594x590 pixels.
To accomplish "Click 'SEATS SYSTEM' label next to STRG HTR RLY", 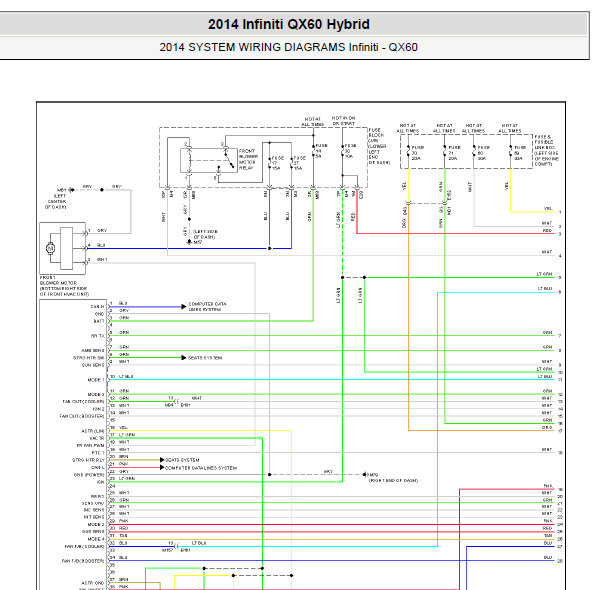I will (182, 460).
